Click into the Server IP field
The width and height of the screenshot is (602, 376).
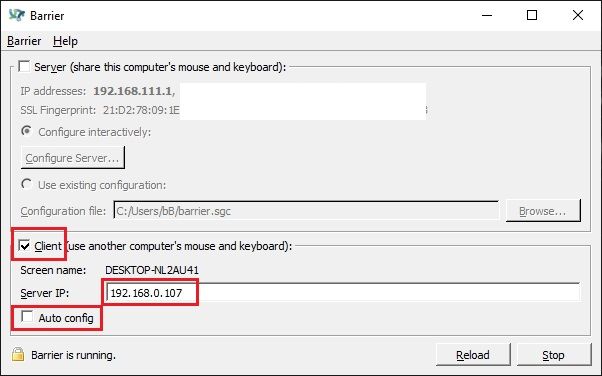(x=342, y=293)
